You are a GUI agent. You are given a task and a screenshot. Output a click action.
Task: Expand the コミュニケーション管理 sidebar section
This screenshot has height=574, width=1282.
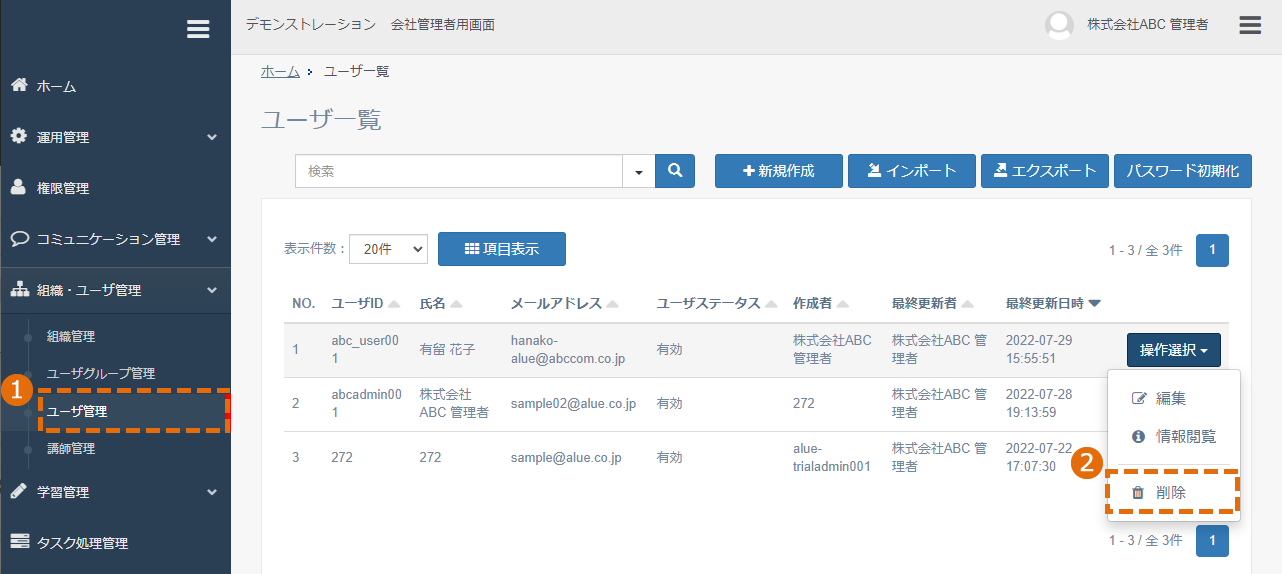(212, 239)
